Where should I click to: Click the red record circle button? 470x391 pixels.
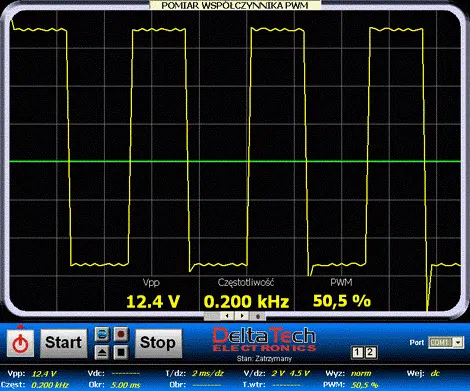point(121,334)
